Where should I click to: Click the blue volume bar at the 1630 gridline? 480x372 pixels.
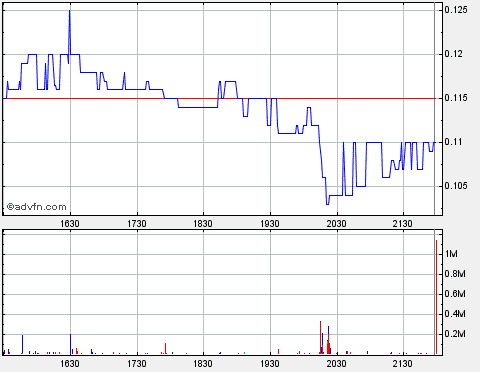[x=71, y=344]
